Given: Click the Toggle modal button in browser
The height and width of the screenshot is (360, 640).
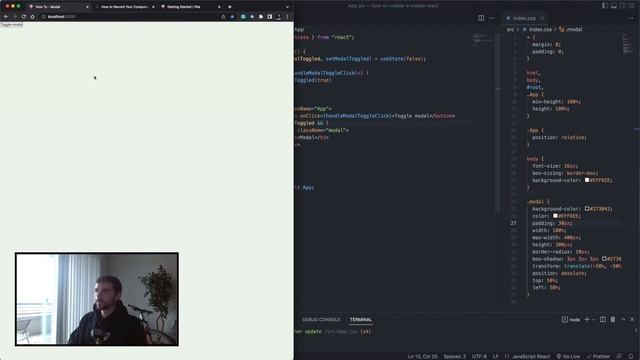Looking at the screenshot, I should 11,24.
